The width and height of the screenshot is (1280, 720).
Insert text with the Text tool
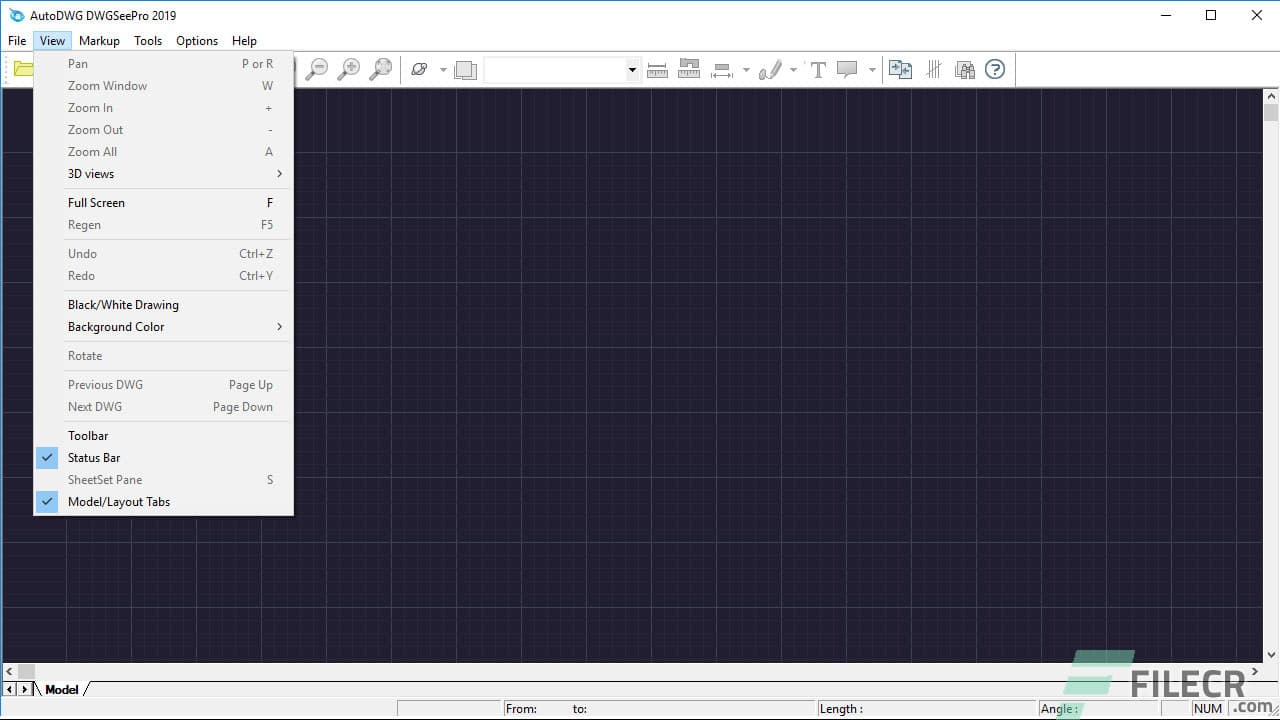[x=818, y=69]
